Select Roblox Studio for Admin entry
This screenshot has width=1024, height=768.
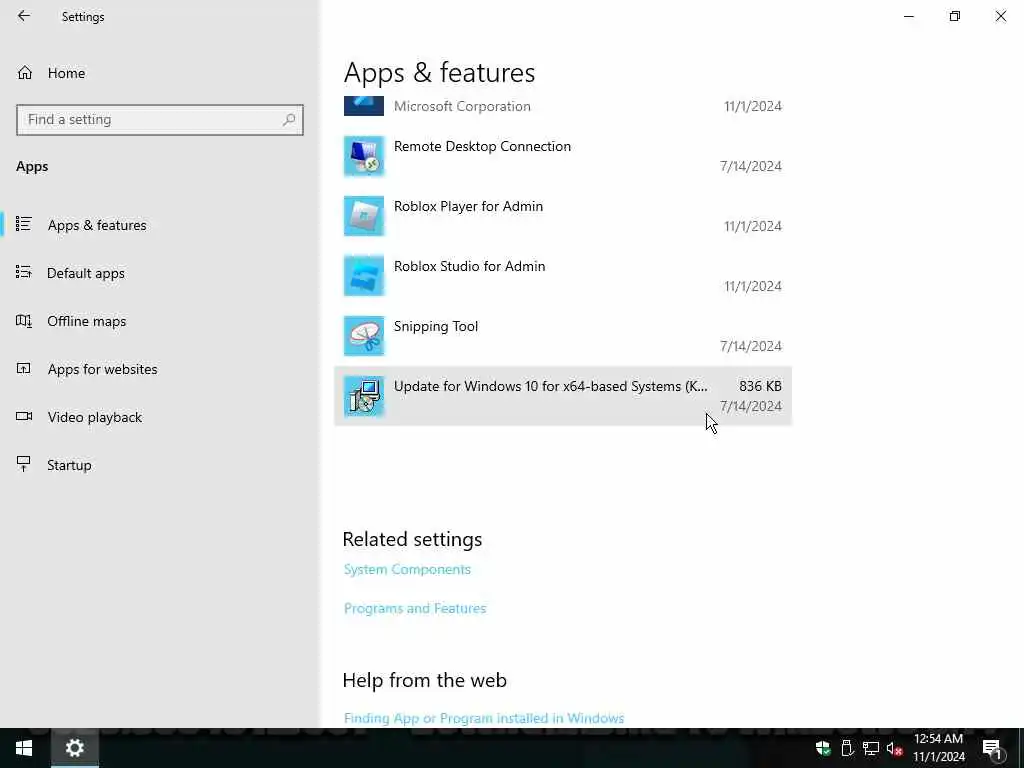tap(469, 266)
